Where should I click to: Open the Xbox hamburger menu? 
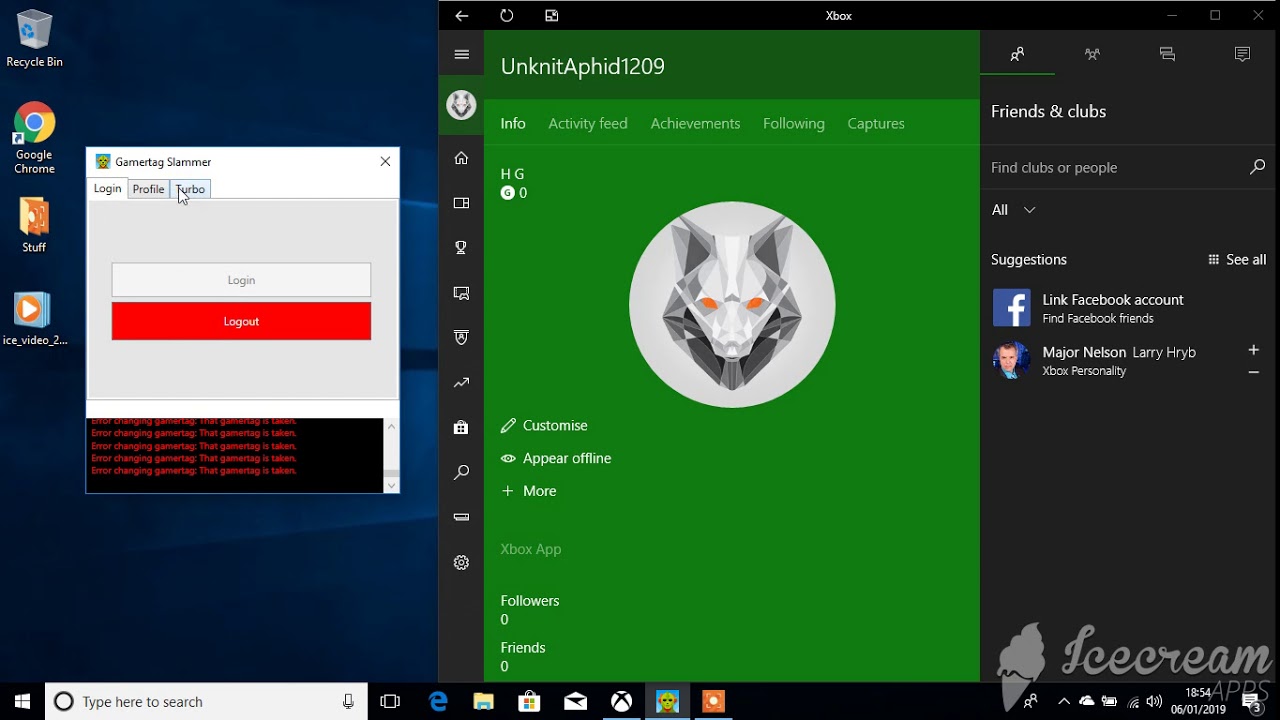coord(461,55)
